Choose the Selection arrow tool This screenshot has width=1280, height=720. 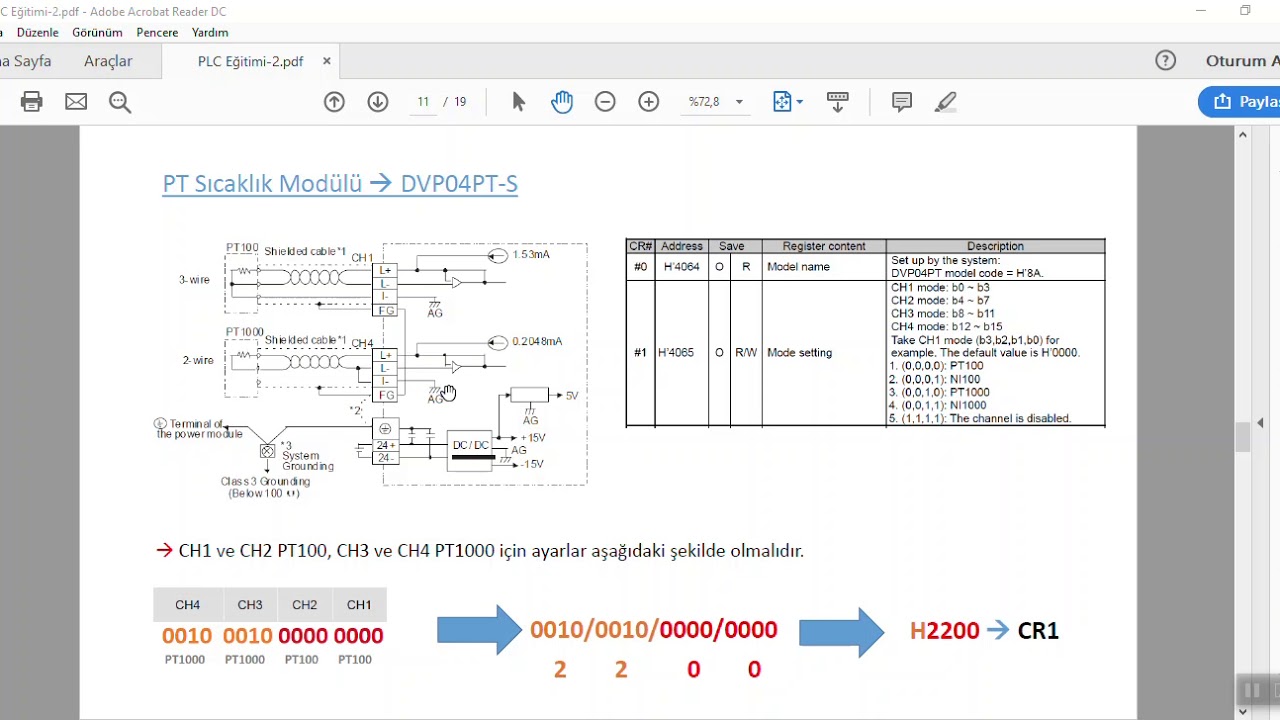tap(518, 101)
